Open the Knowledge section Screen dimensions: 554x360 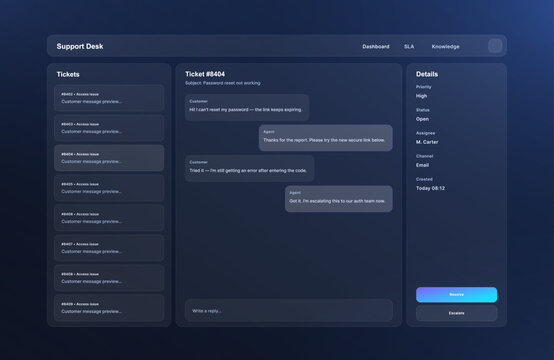(445, 46)
